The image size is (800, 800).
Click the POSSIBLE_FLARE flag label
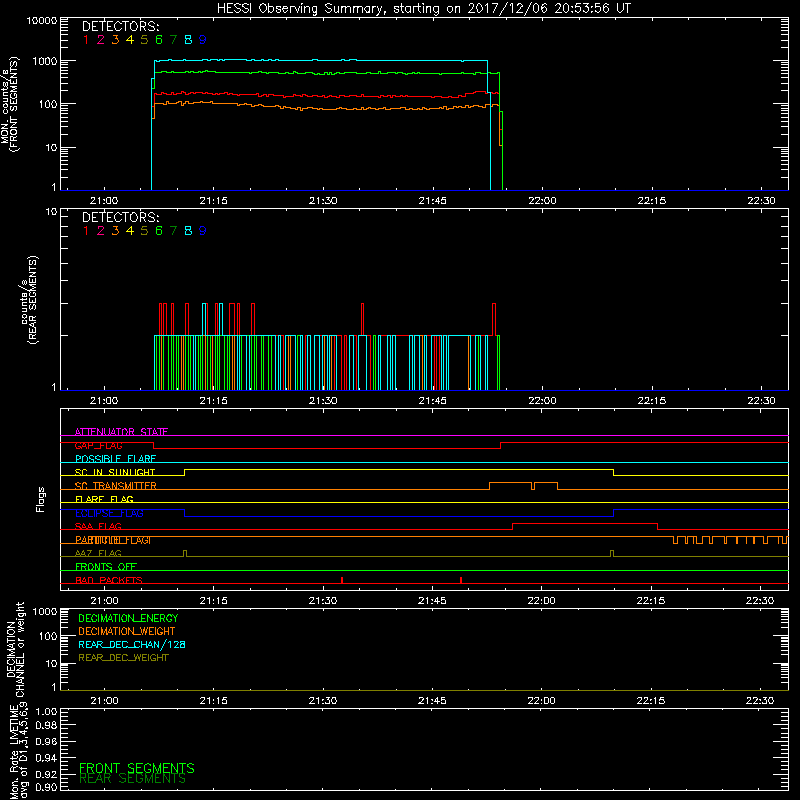(115, 459)
